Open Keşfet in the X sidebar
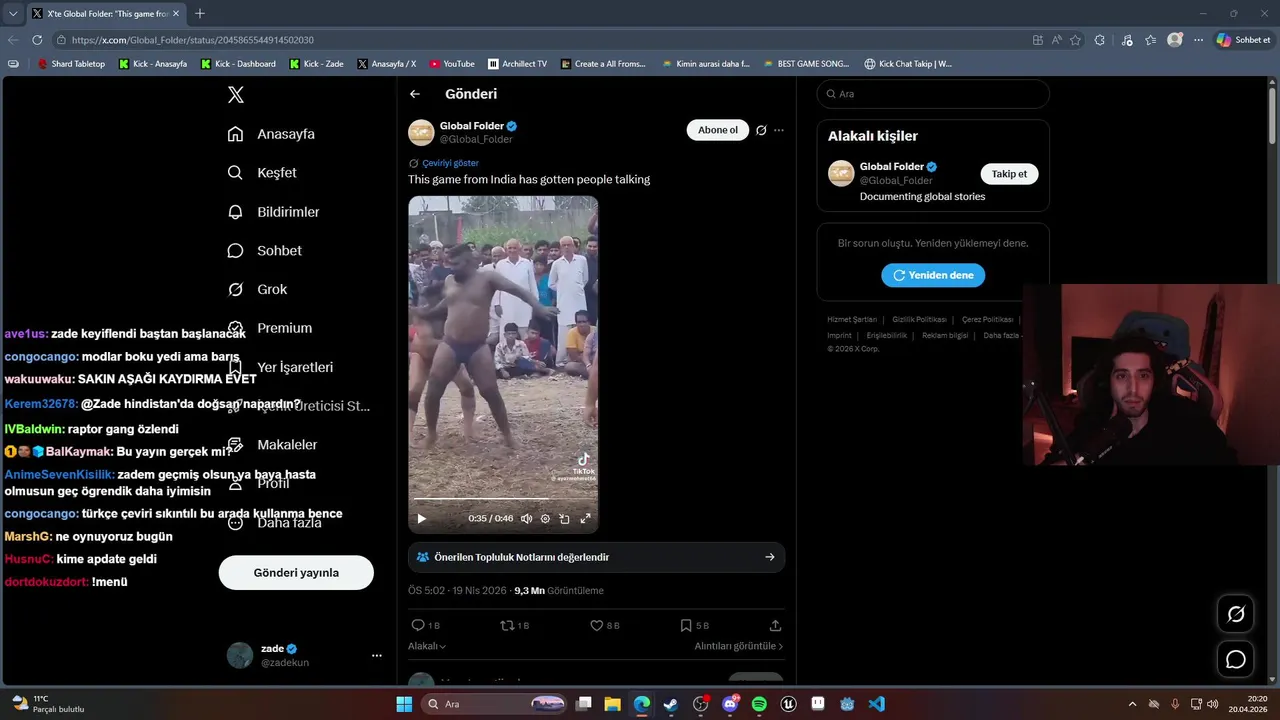1280x720 pixels. [262, 173]
